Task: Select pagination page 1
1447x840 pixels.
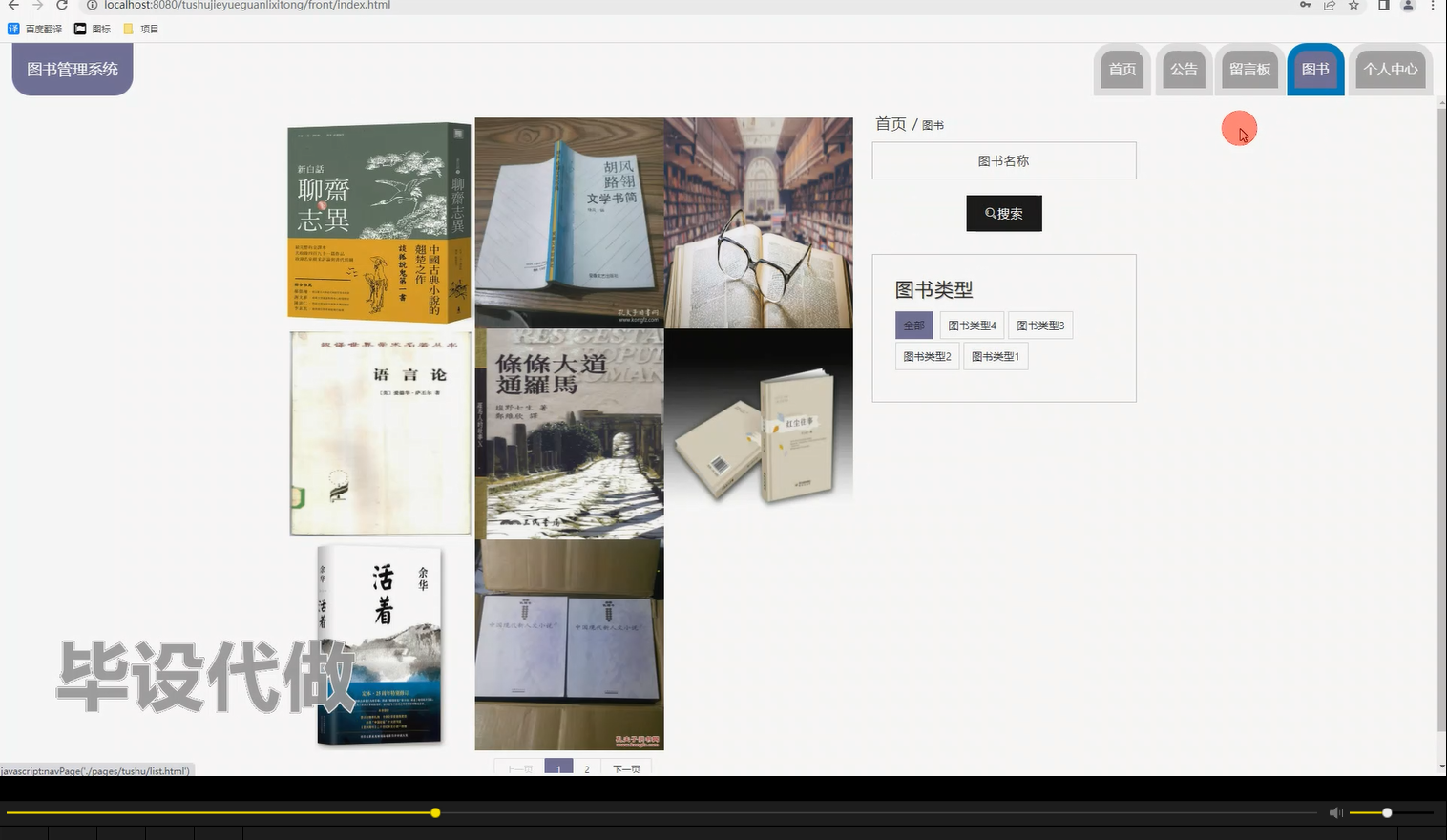Action: coord(558,768)
